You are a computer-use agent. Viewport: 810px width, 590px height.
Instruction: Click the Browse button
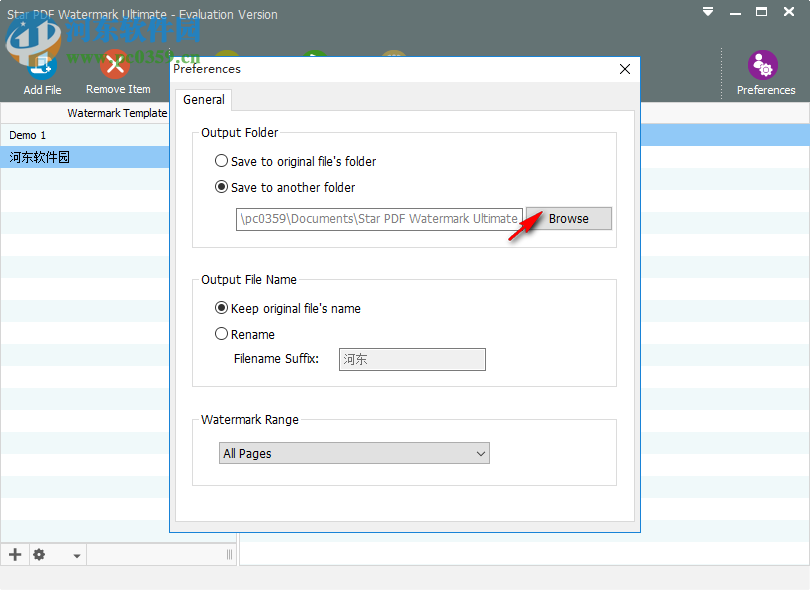[568, 218]
